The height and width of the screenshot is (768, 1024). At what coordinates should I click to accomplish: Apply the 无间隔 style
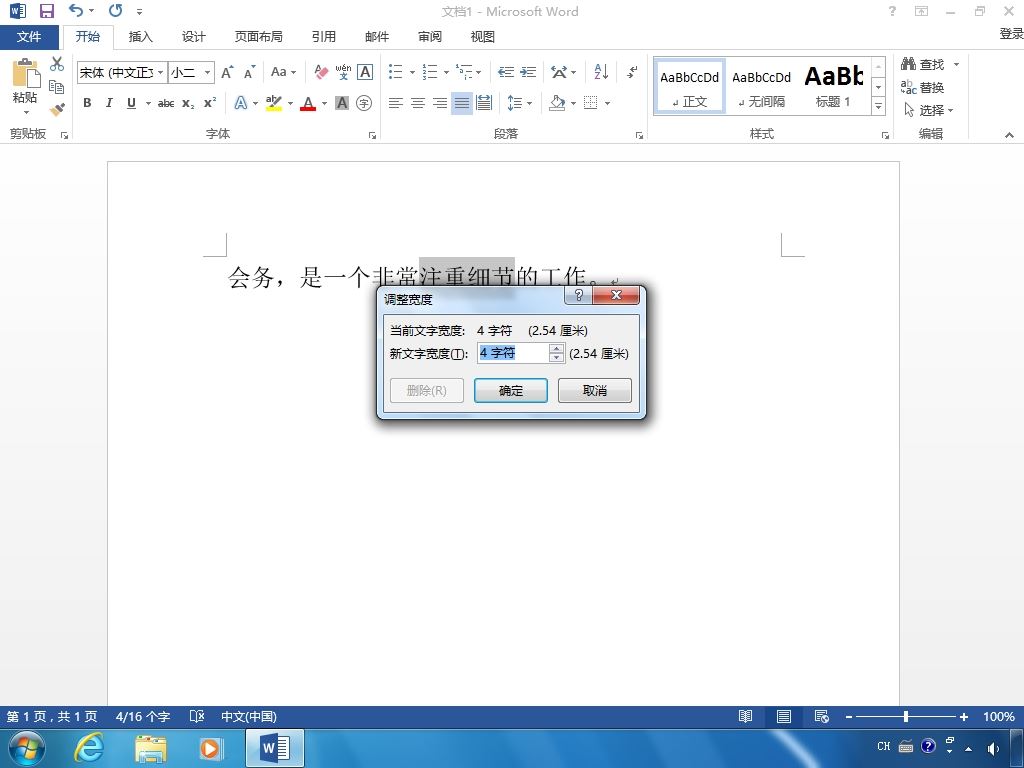(x=761, y=86)
